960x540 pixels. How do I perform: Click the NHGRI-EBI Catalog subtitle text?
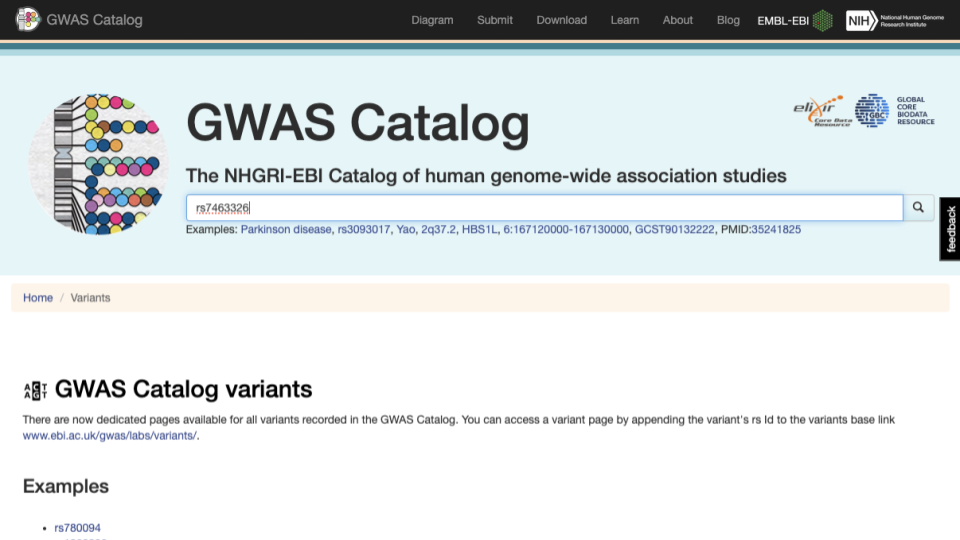pos(486,176)
